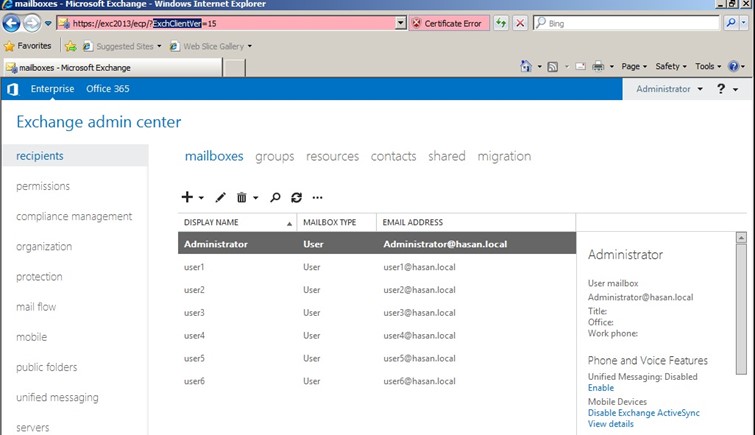Open Web Slice Gallery link
Screen dimensions: 755x435
pos(210,46)
